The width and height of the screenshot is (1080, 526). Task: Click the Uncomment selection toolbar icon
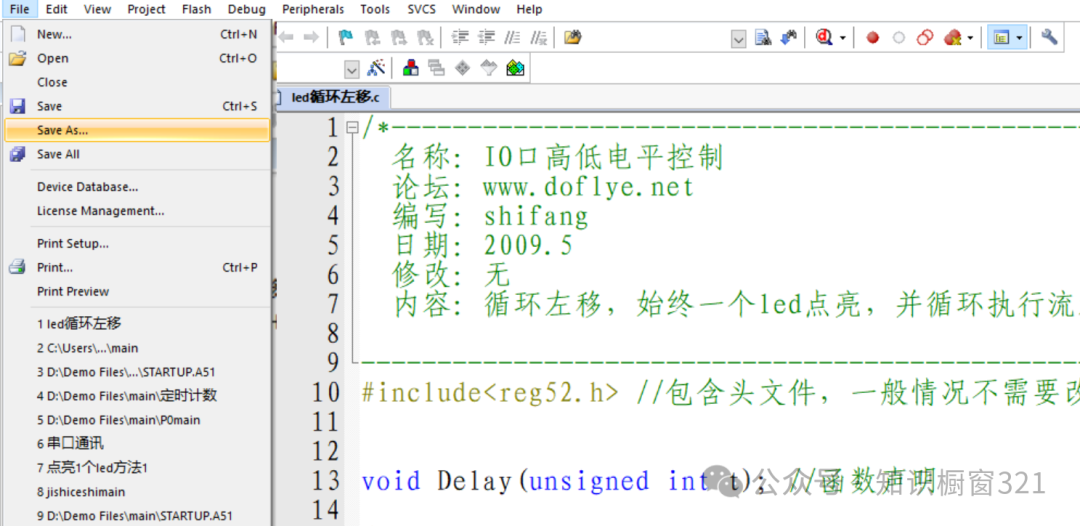coord(539,37)
